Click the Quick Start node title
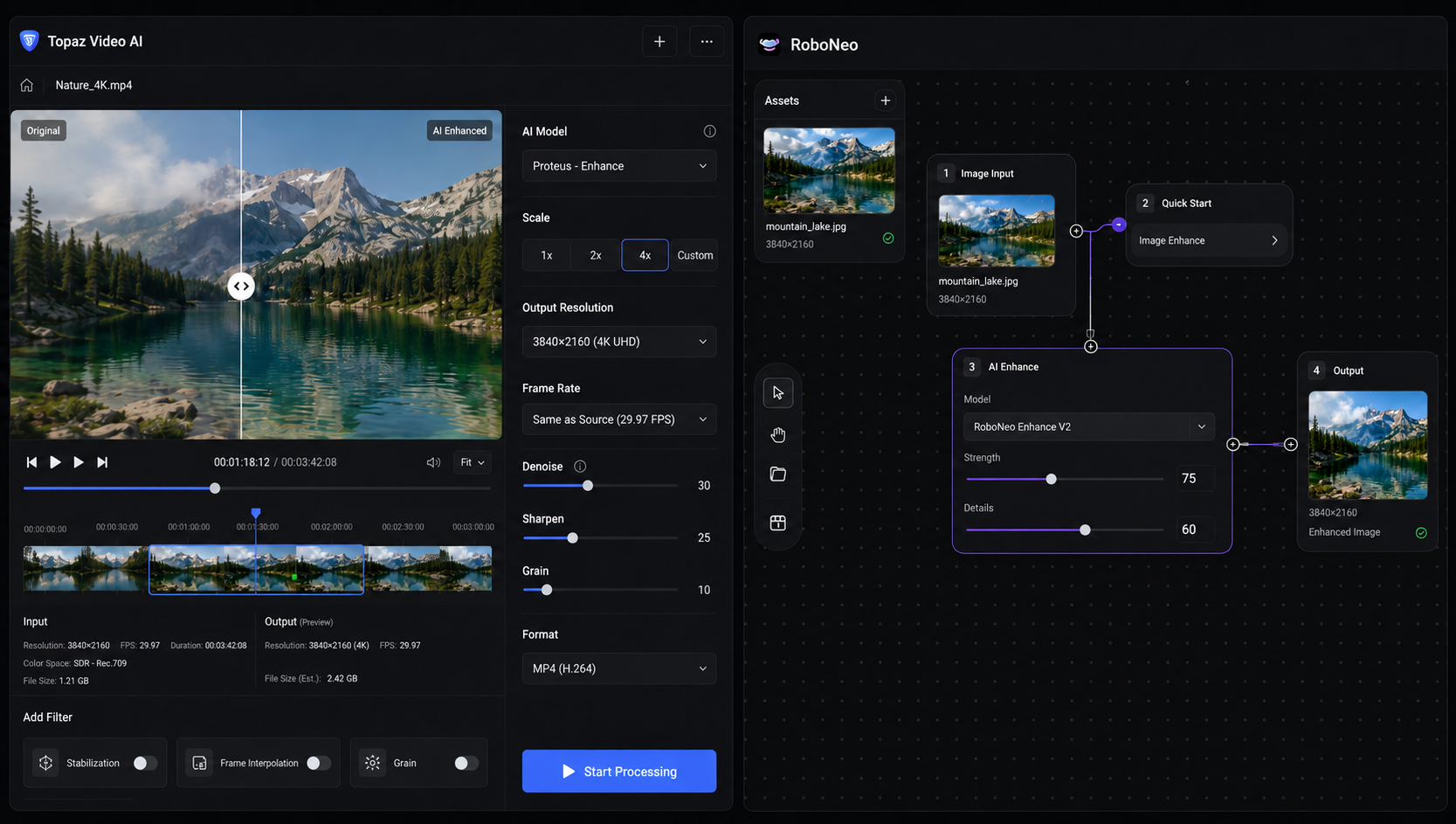 tap(1186, 204)
